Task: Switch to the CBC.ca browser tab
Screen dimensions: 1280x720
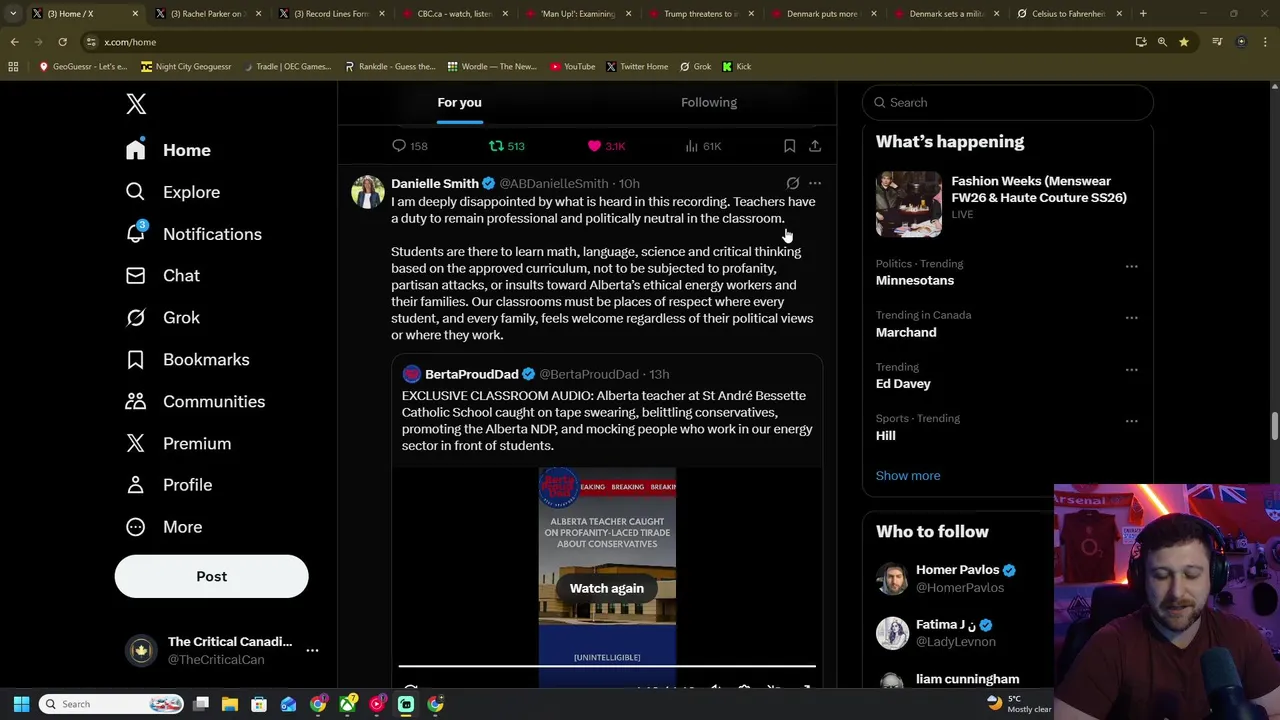Action: (x=455, y=14)
